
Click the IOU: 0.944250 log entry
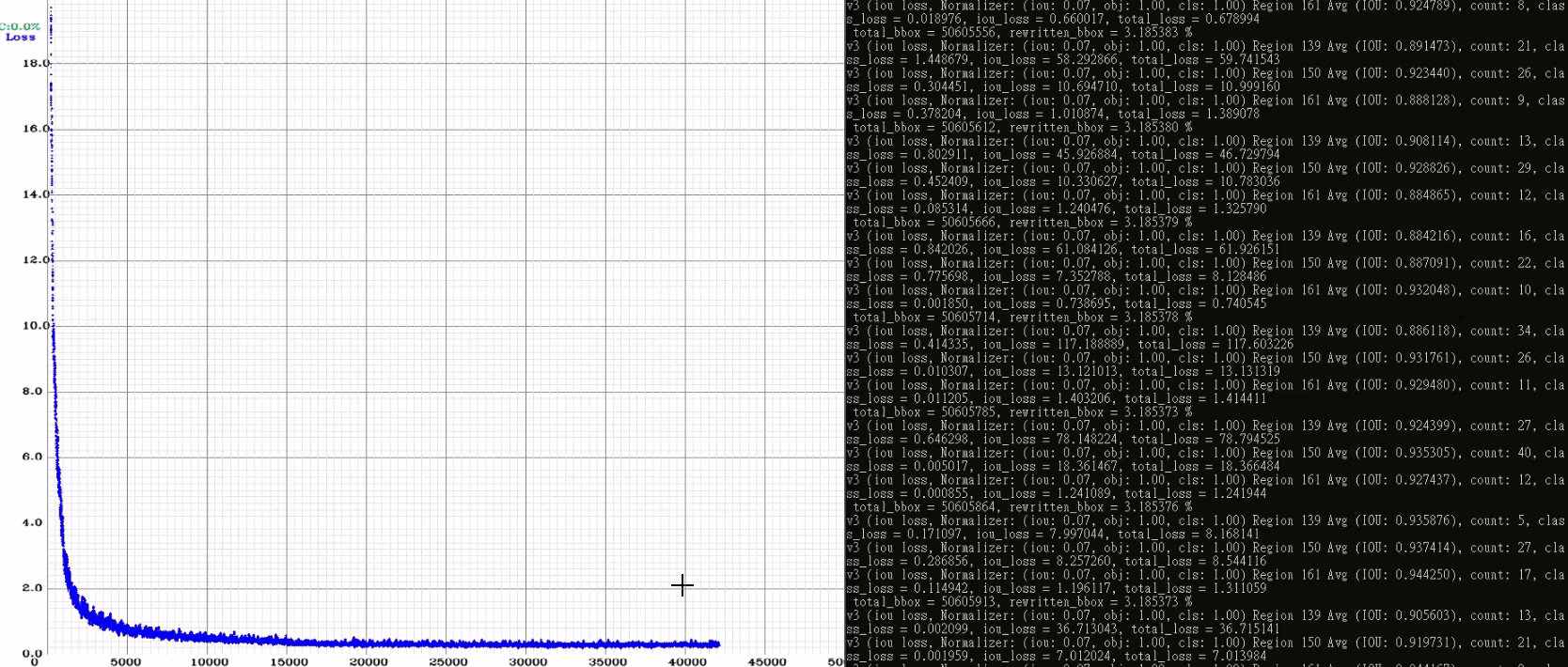point(1405,575)
